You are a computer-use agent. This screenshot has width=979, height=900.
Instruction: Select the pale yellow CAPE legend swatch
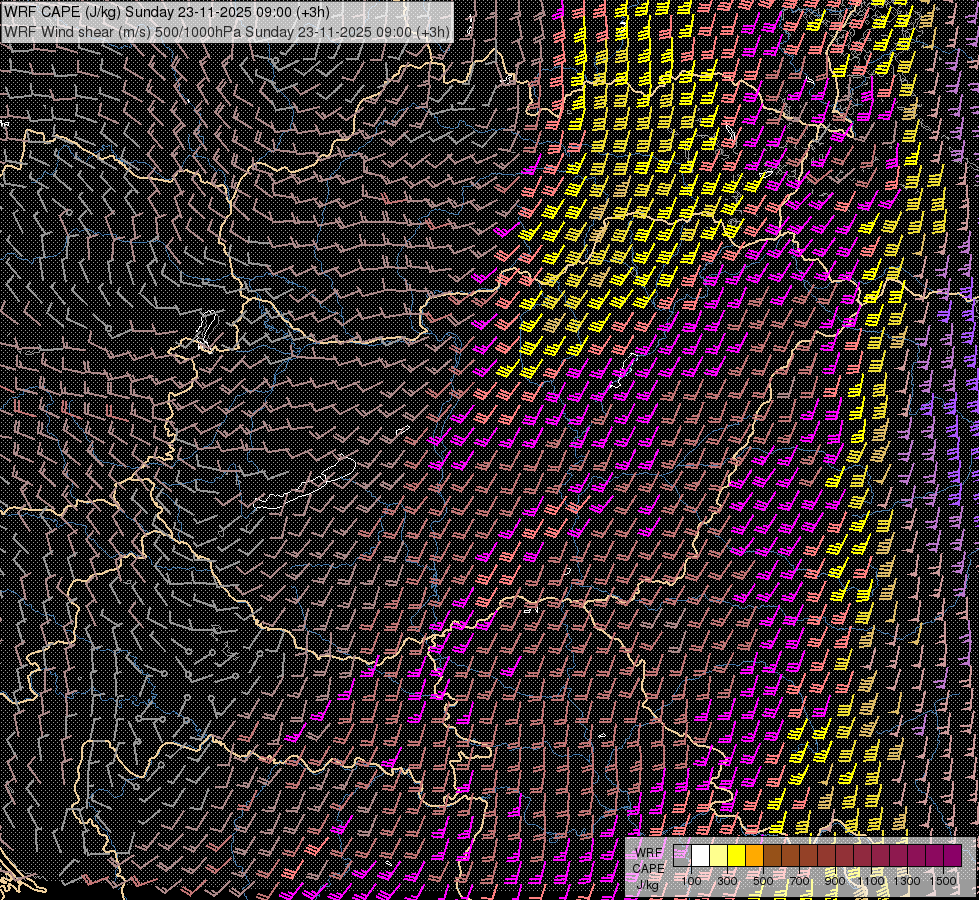point(719,855)
